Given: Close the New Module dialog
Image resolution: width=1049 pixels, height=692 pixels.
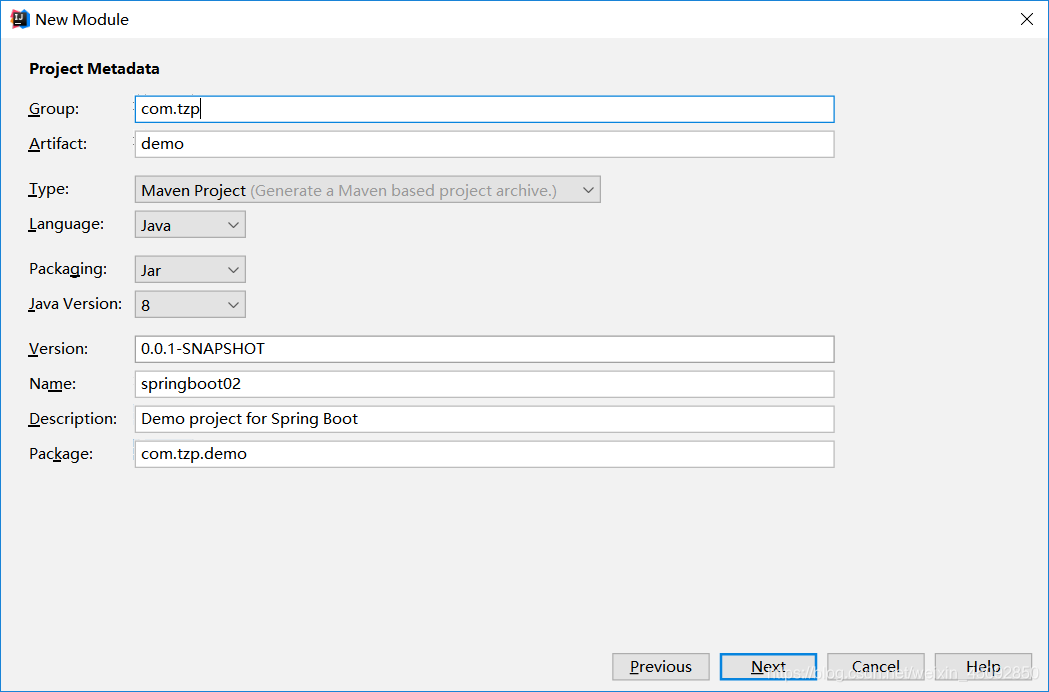Looking at the screenshot, I should click(x=1026, y=19).
